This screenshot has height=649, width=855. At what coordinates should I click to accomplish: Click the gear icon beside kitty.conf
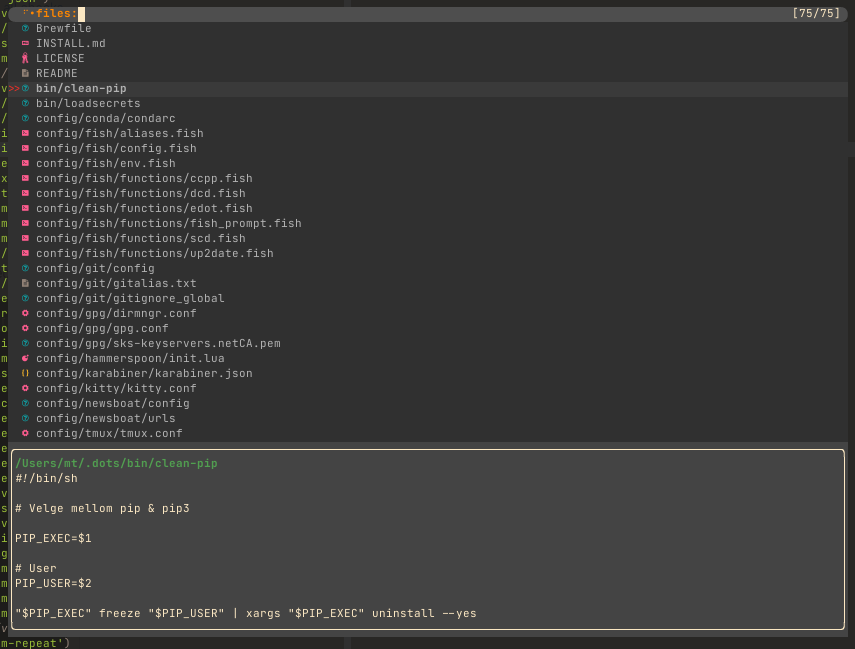(x=25, y=388)
